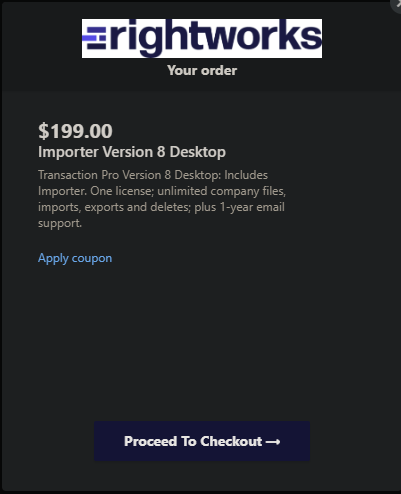
Task: Click the "imports, exports and deletes" text
Action: (x=114, y=207)
